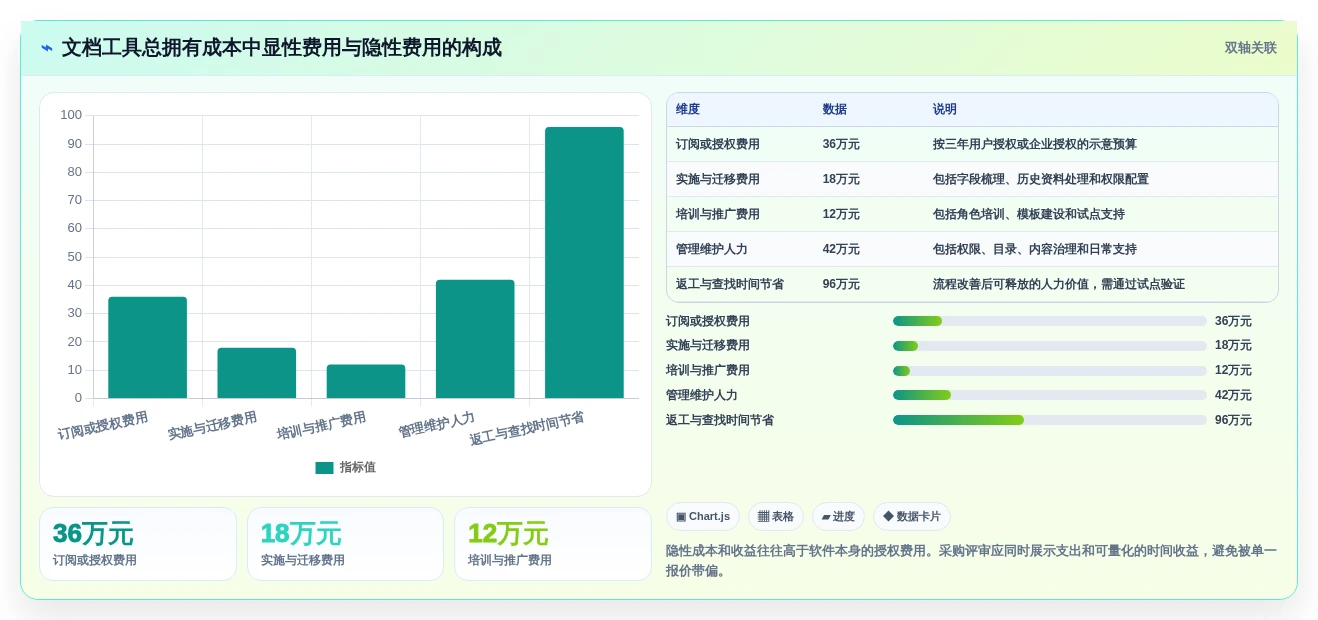This screenshot has width=1318, height=620.
Task: Click the 管理维护人力 x-axis label
Action: [436, 425]
